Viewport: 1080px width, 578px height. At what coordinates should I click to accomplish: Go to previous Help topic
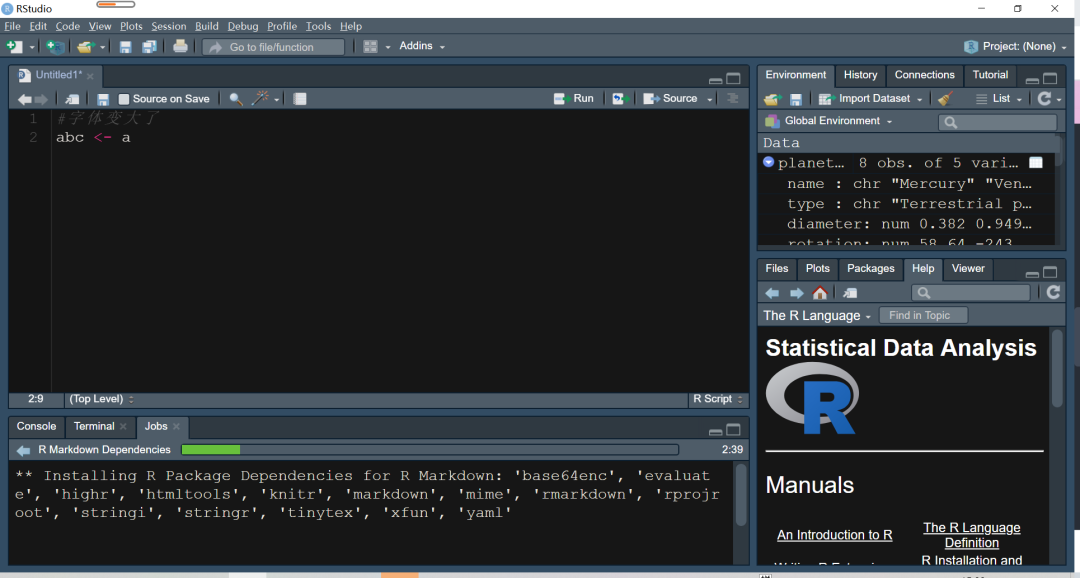772,293
